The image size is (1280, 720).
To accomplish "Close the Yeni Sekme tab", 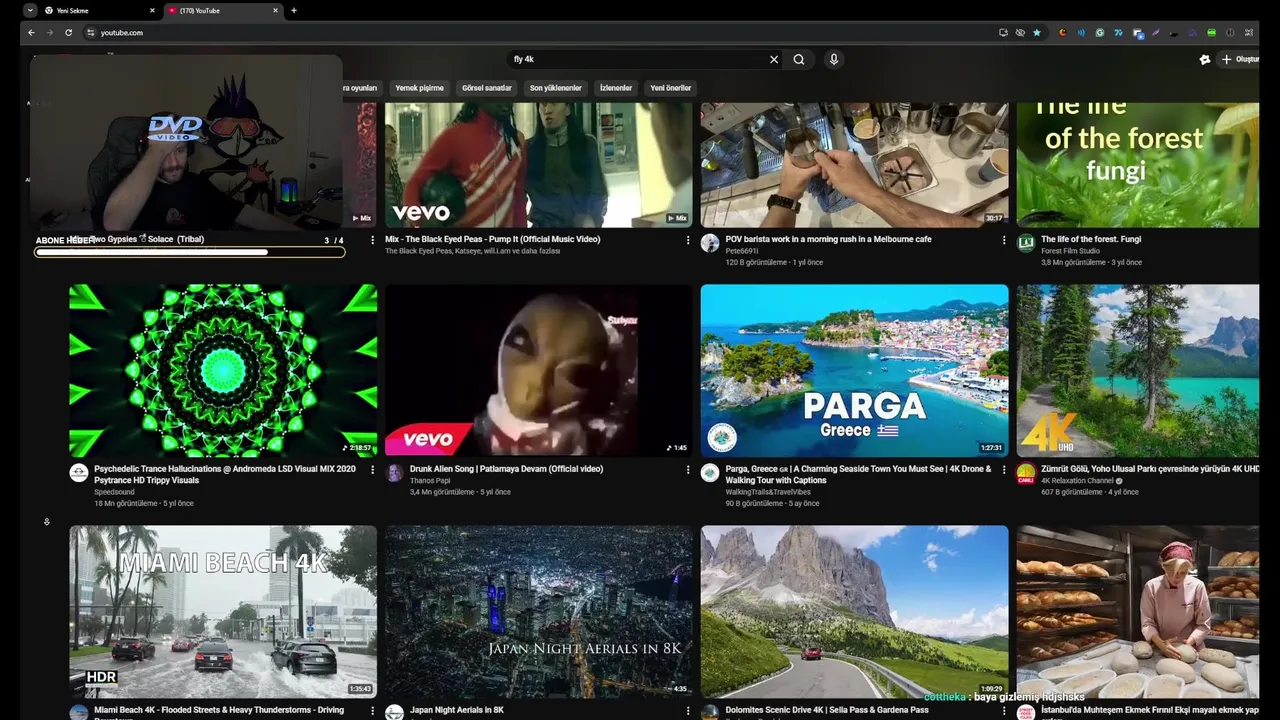I will (152, 10).
